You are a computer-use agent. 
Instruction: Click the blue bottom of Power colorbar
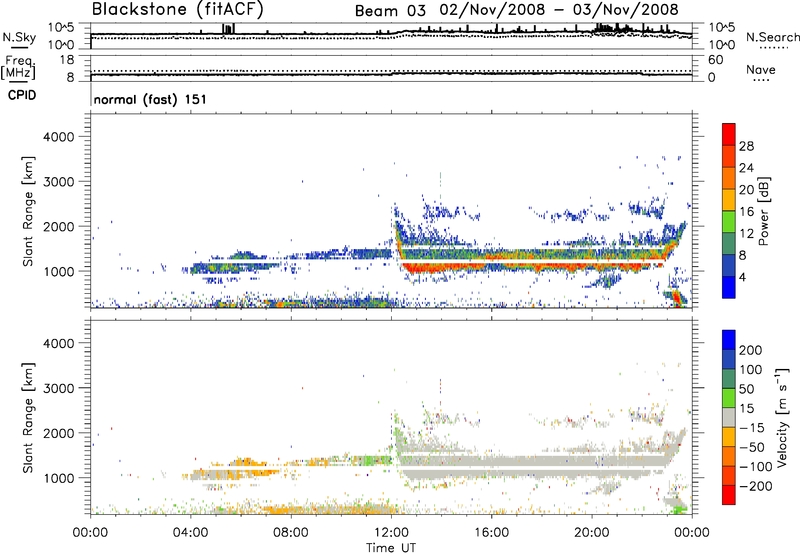729,287
